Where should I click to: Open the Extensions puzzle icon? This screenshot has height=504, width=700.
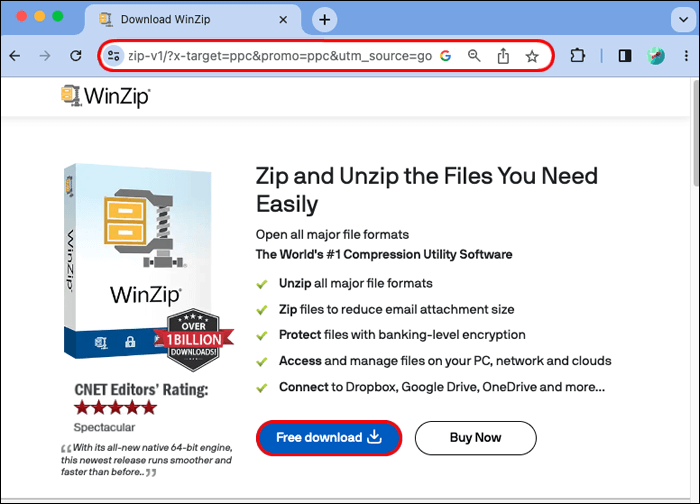point(577,56)
